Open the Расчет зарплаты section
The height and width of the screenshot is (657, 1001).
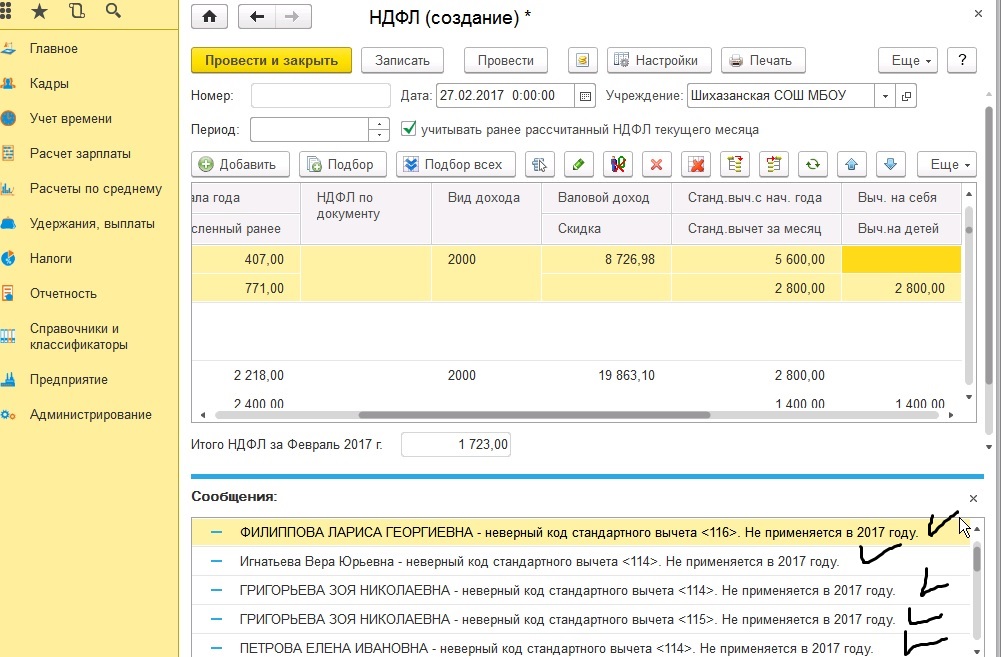point(80,154)
